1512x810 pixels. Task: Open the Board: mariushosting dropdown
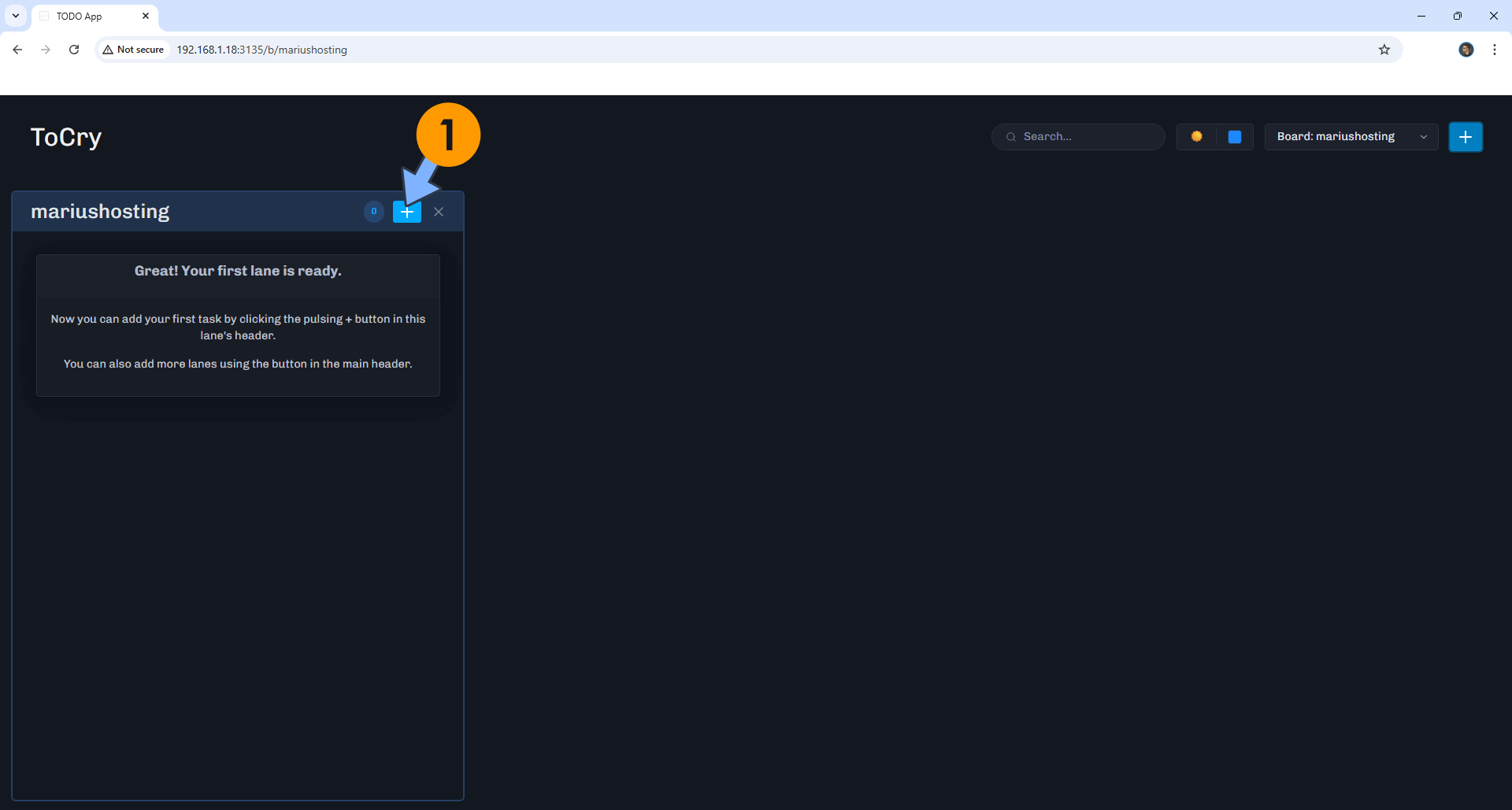[x=1351, y=137]
